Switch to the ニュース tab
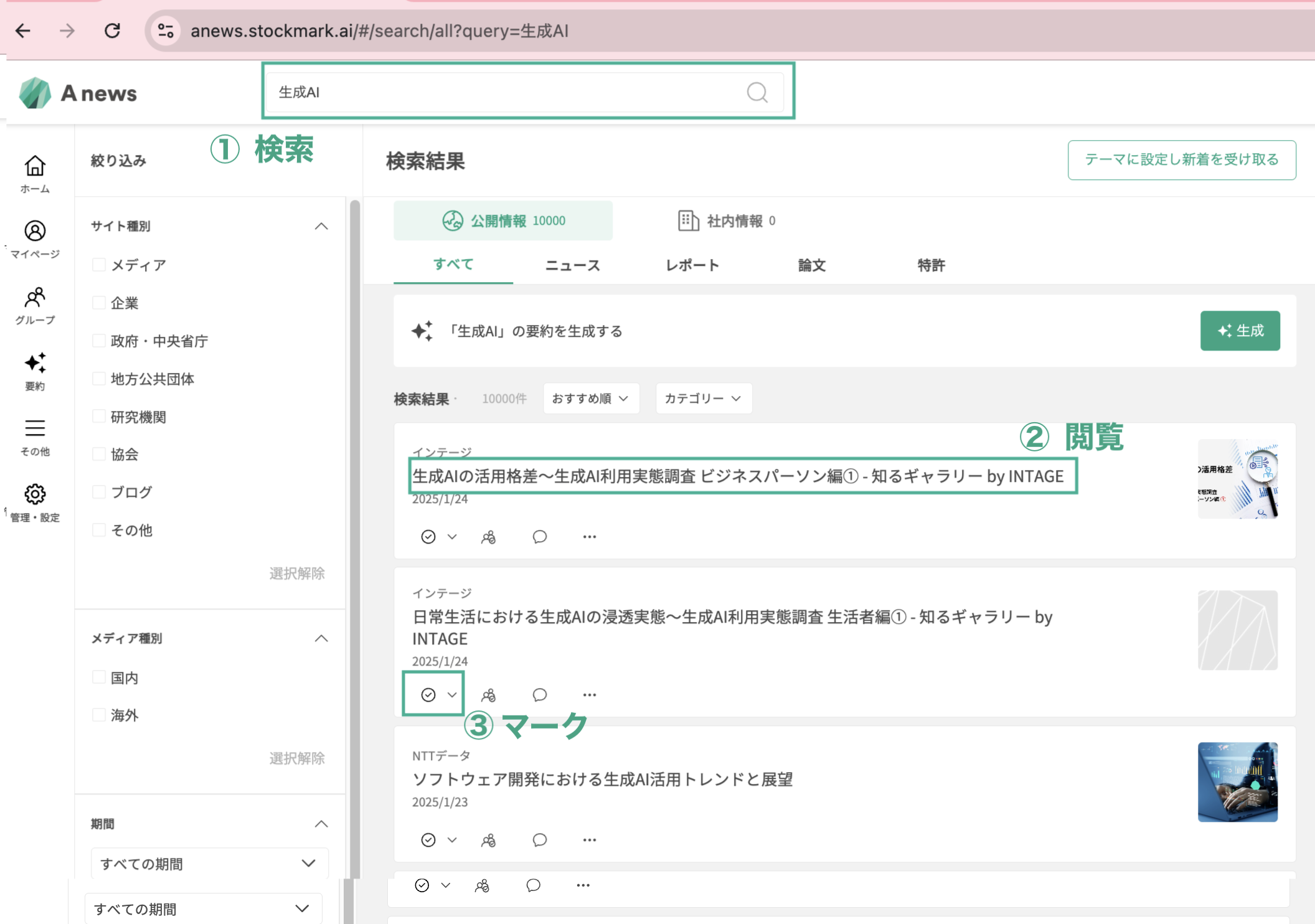The height and width of the screenshot is (924, 1315). [x=572, y=266]
